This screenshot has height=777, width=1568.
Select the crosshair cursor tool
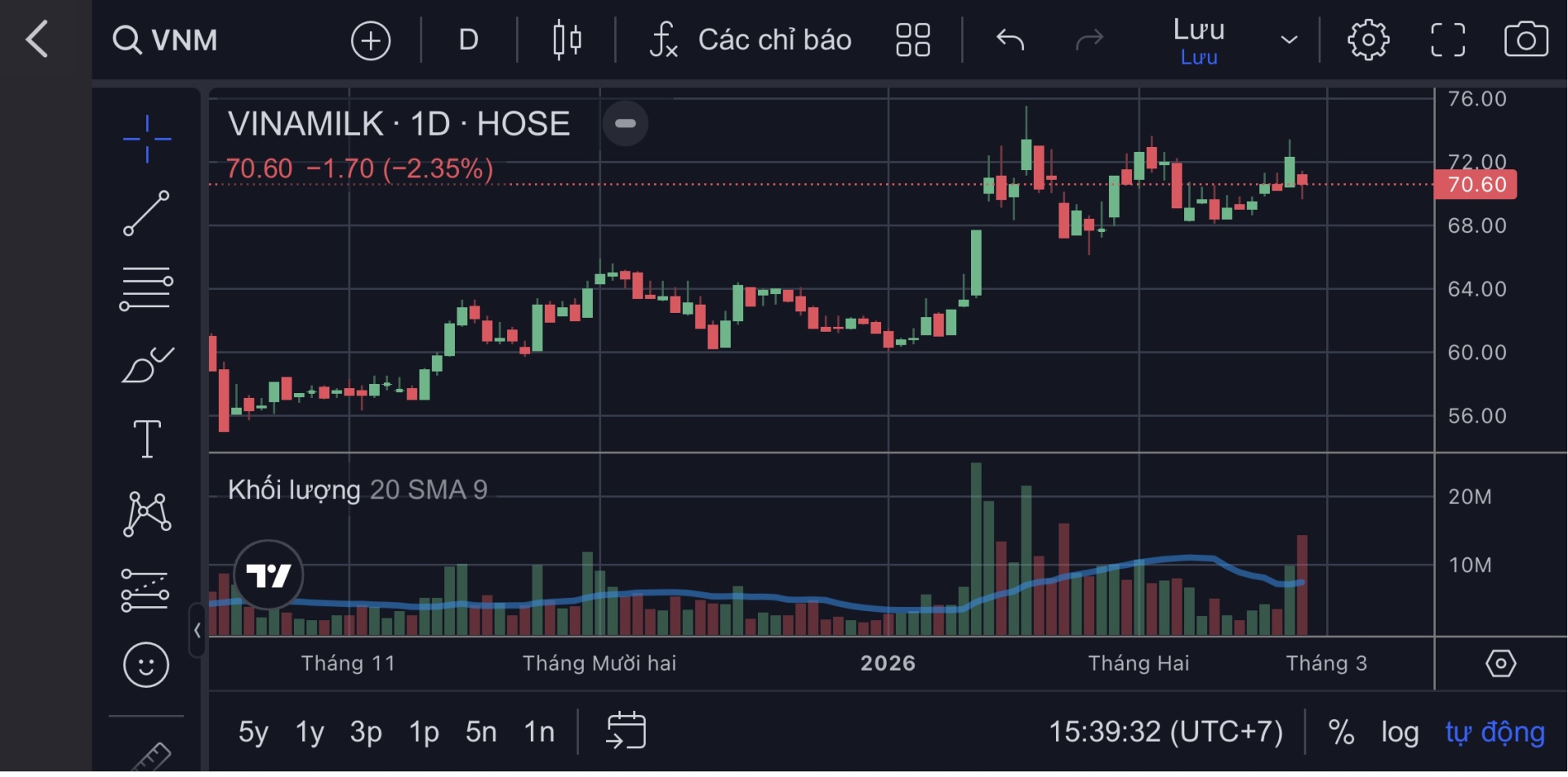[x=147, y=139]
